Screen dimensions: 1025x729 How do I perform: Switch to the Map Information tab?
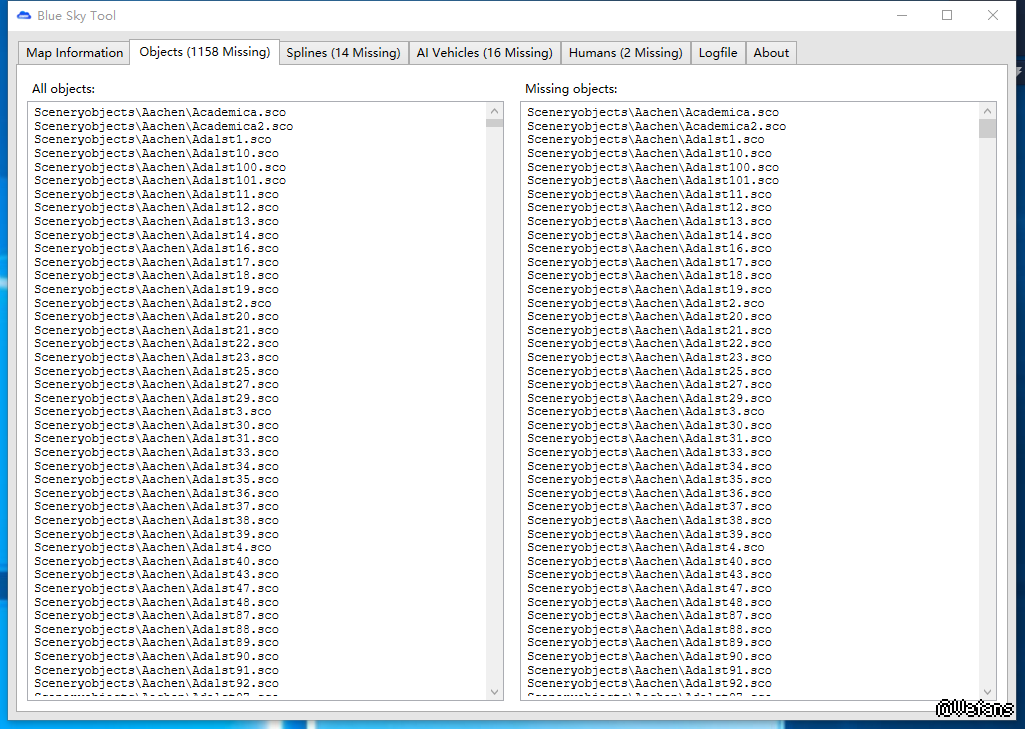click(x=75, y=53)
